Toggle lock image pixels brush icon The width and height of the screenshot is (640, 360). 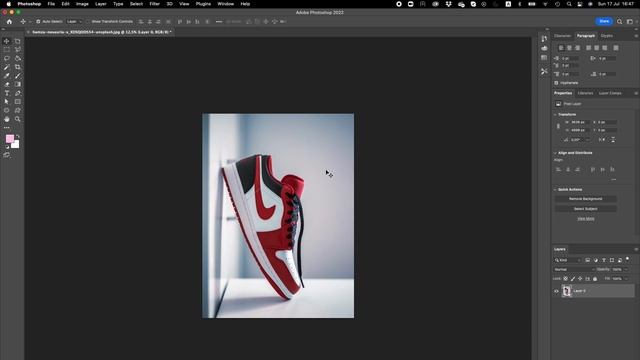(x=573, y=279)
